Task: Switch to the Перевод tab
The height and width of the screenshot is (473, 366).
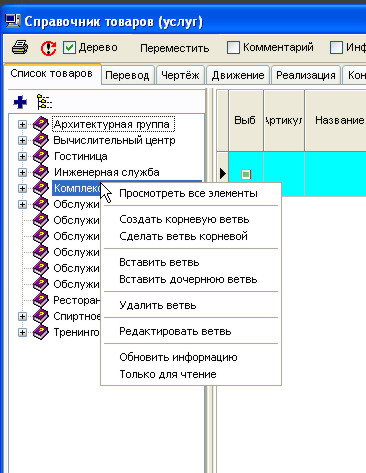Action: pos(127,75)
